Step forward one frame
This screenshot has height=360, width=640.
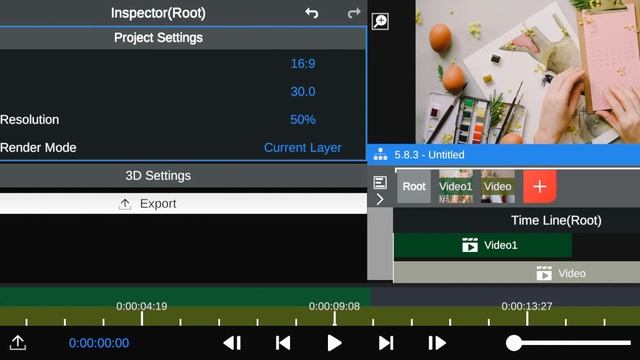pyautogui.click(x=437, y=343)
